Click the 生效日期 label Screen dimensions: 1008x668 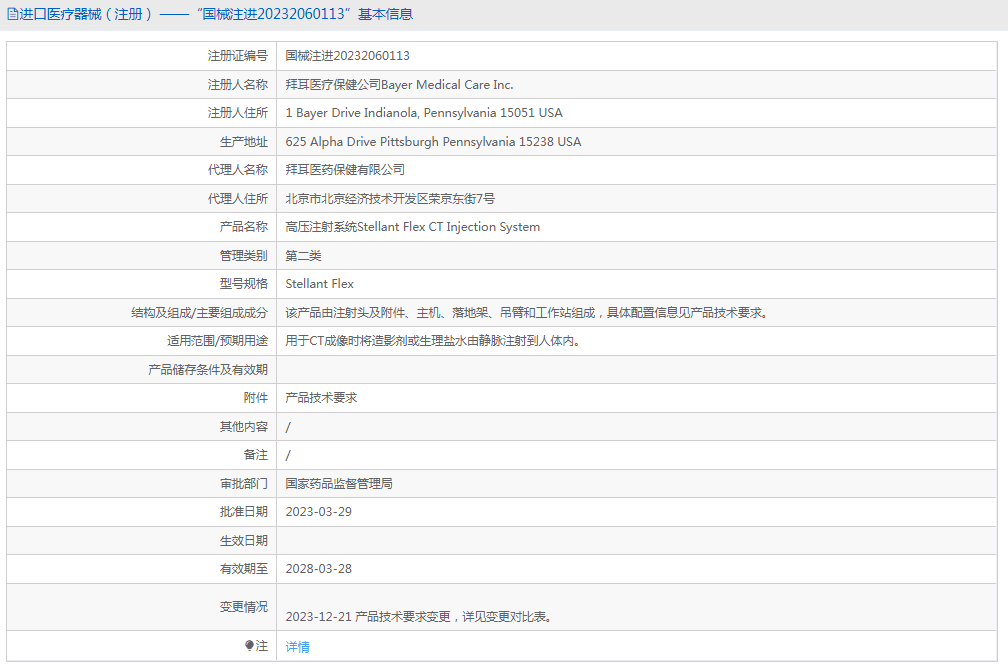244,541
